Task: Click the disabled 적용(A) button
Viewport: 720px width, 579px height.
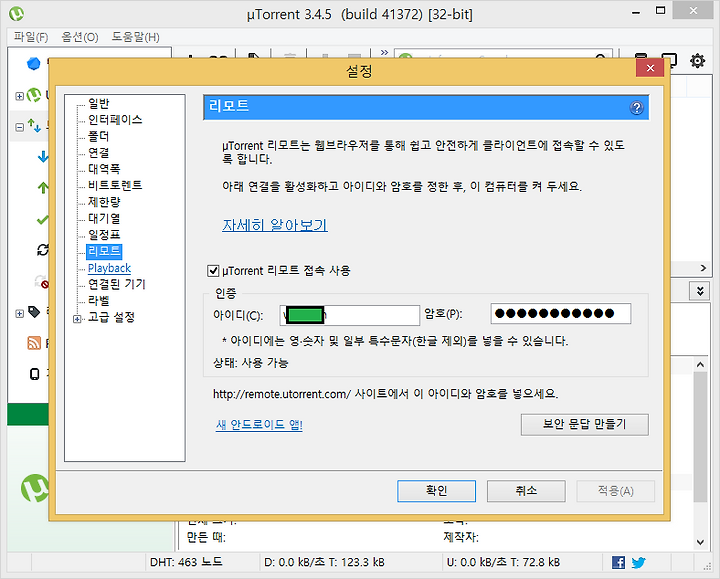Action: pyautogui.click(x=615, y=491)
